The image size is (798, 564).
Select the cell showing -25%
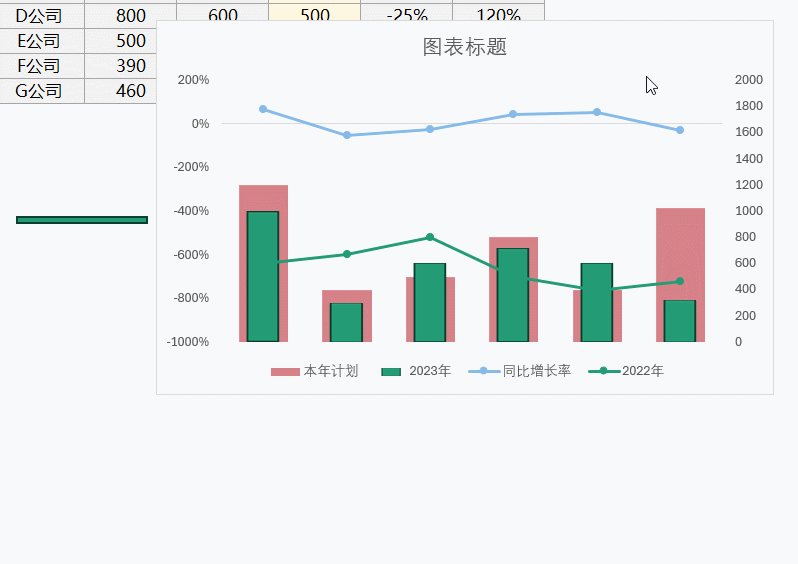tap(406, 12)
